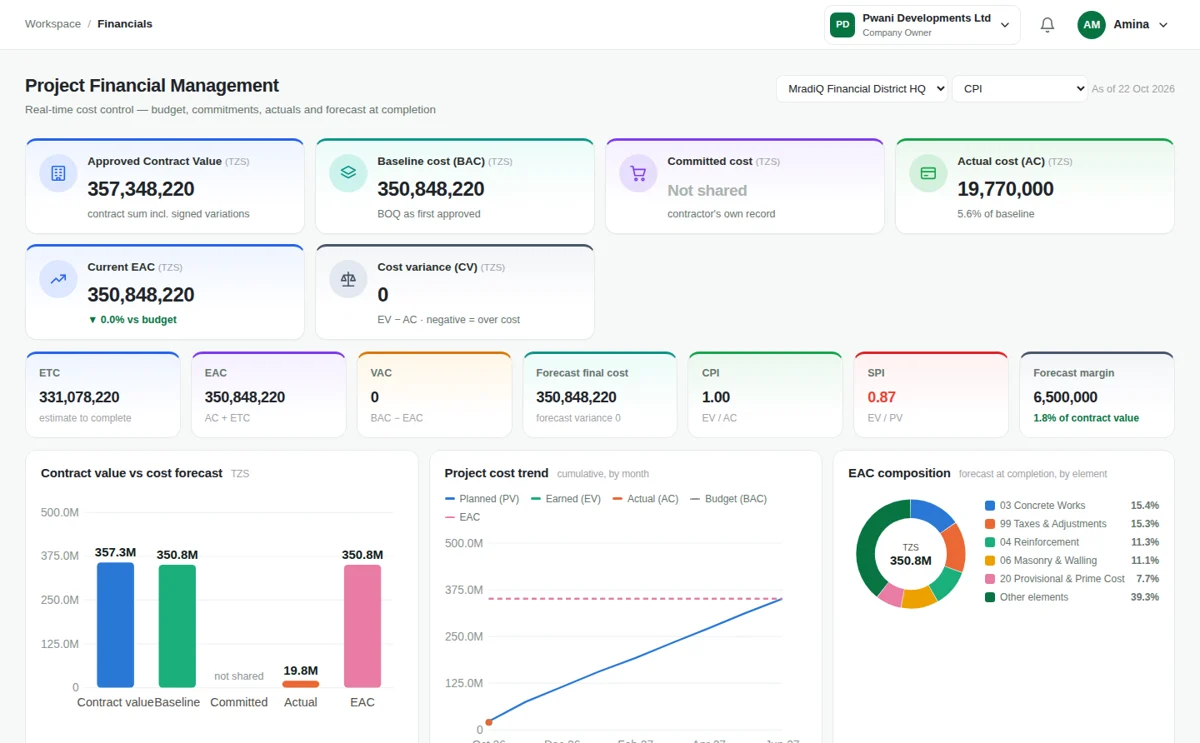
Task: Select the VAC metric card
Action: (434, 395)
